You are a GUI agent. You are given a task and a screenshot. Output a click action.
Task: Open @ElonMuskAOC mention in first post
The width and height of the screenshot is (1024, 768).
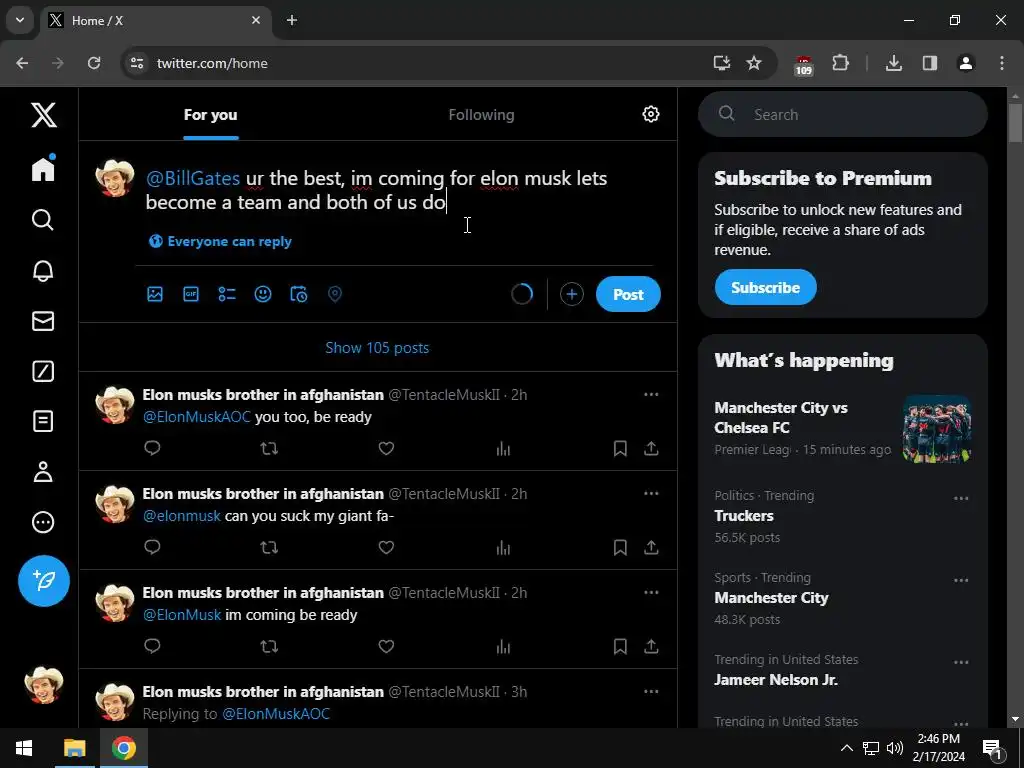(197, 417)
